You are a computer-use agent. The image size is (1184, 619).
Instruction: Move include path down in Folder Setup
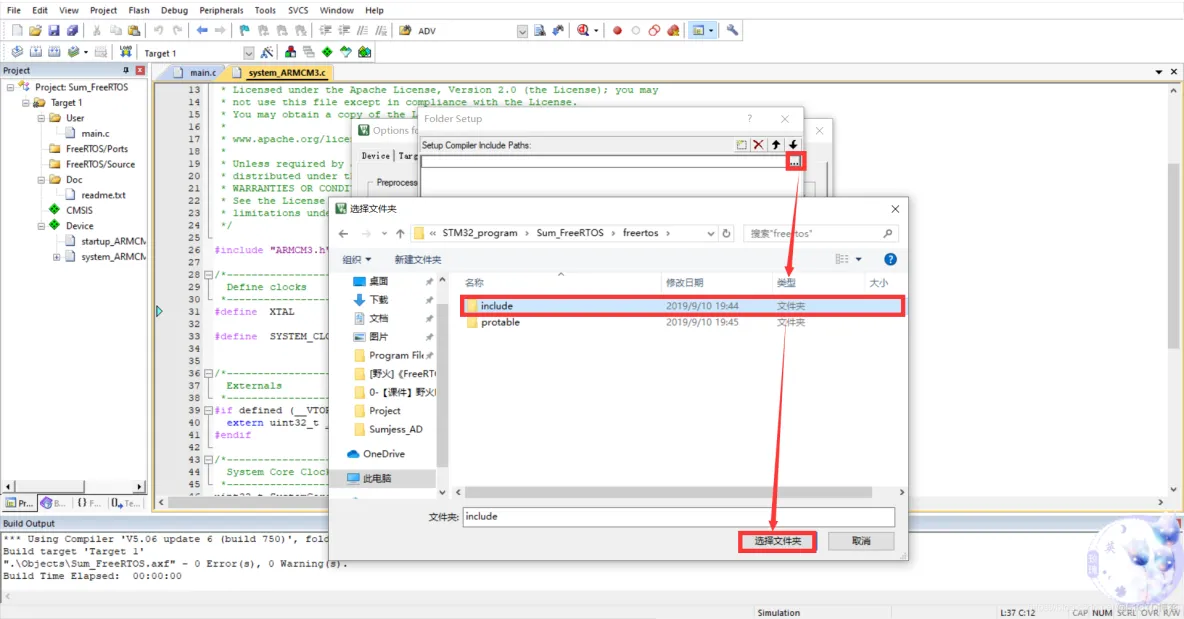pos(793,145)
